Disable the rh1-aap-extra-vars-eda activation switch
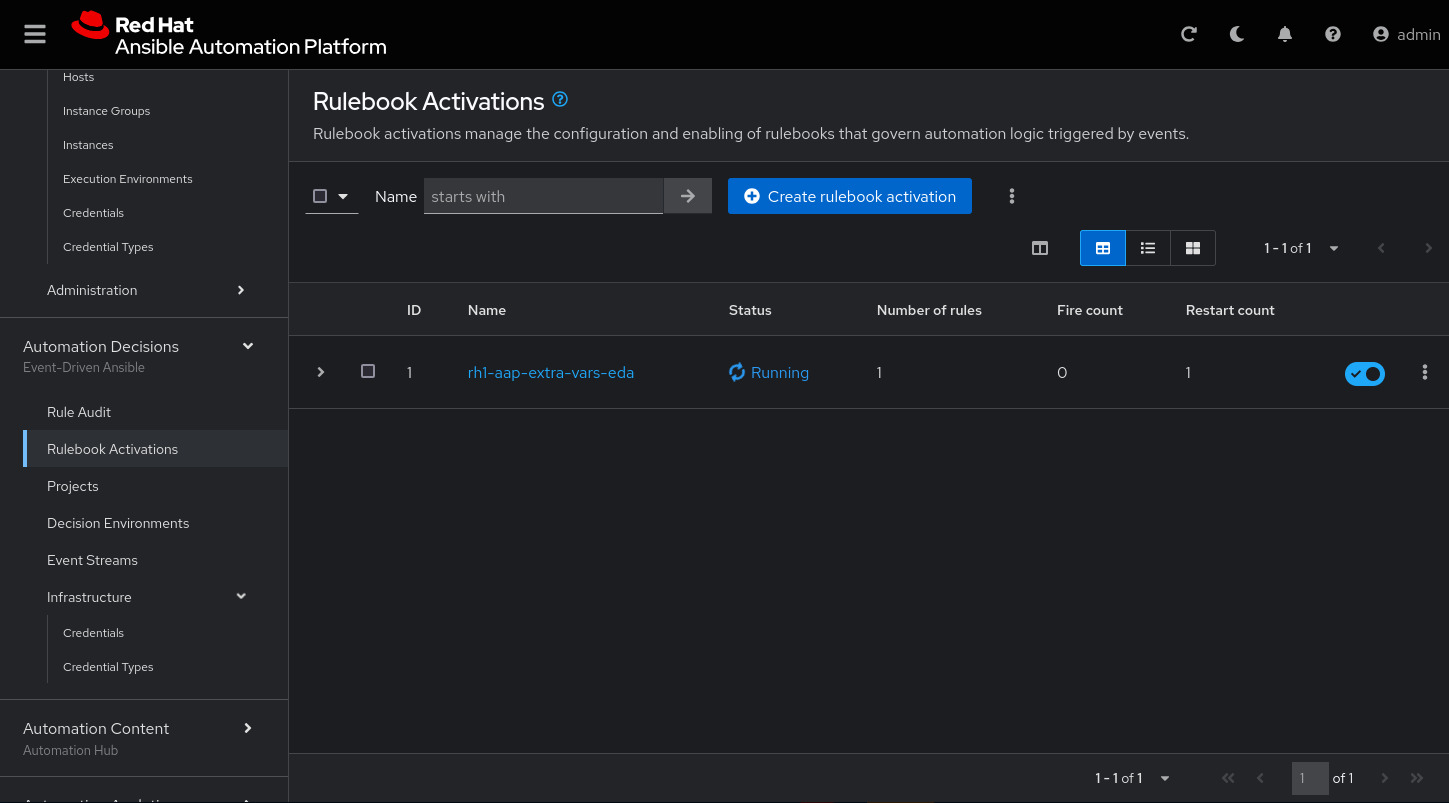Viewport: 1449px width, 803px height. [1365, 373]
